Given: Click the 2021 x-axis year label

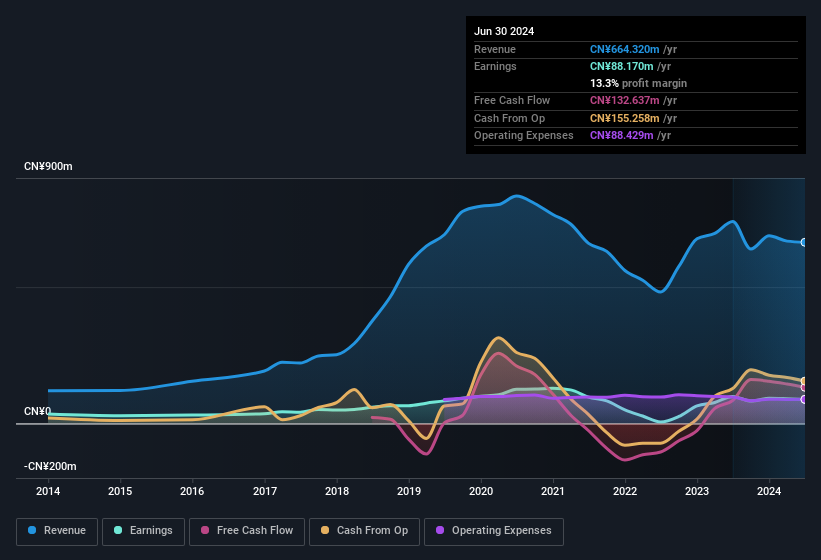Looking at the screenshot, I should 553,491.
